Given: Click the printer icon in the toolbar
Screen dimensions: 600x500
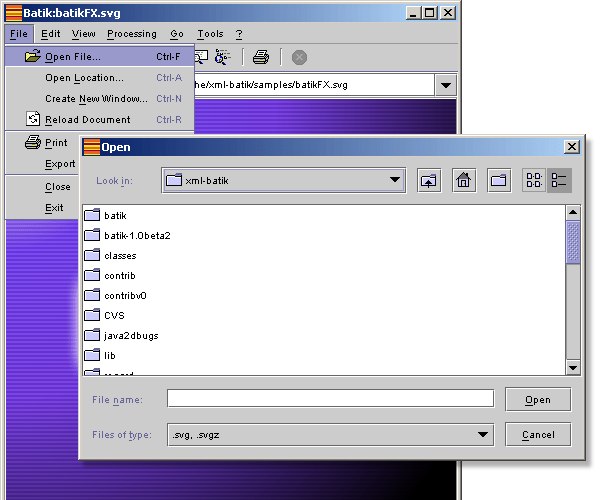Looking at the screenshot, I should click(x=261, y=57).
